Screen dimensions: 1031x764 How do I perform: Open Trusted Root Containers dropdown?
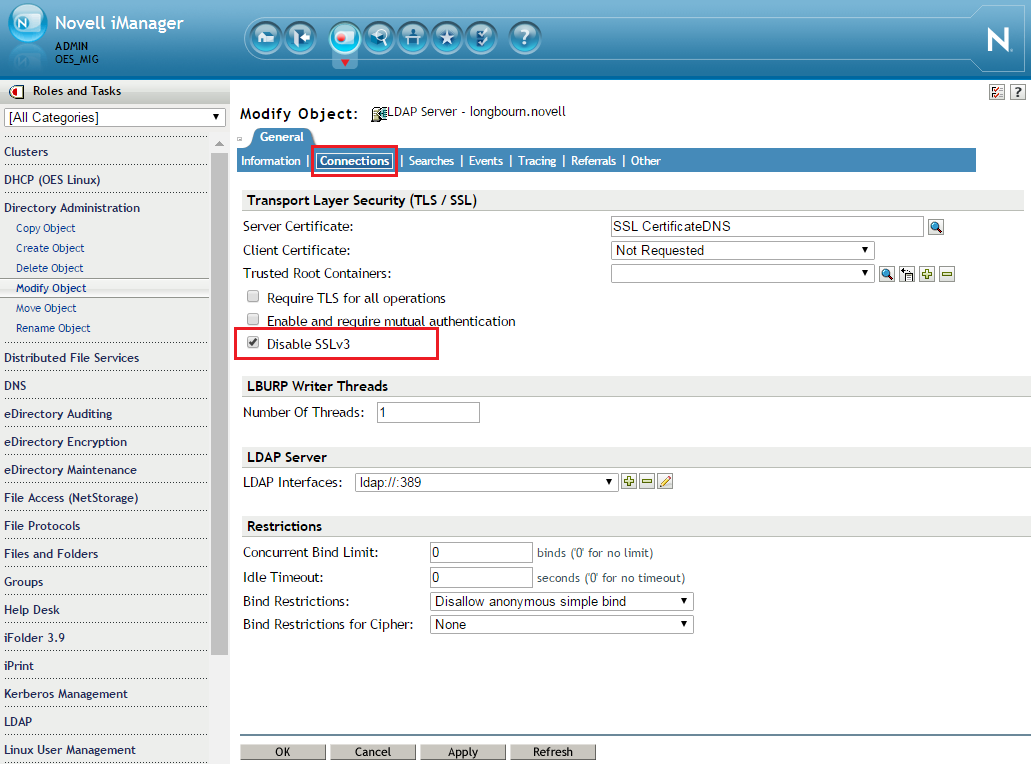click(x=742, y=274)
